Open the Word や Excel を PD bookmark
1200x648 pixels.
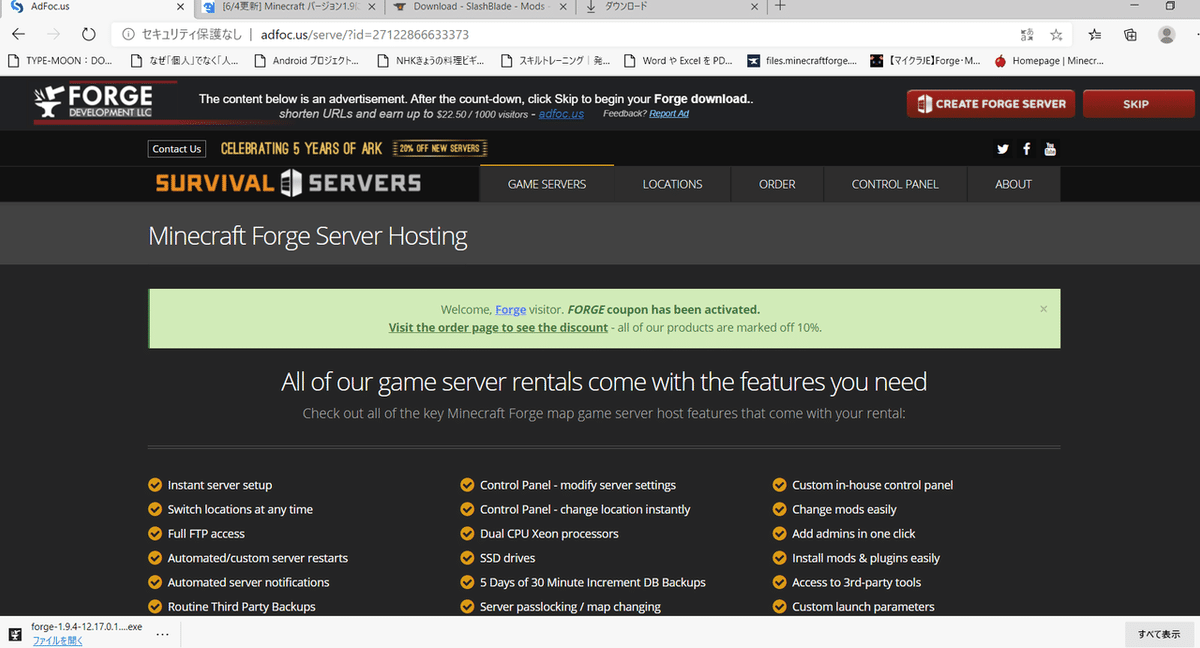678,61
